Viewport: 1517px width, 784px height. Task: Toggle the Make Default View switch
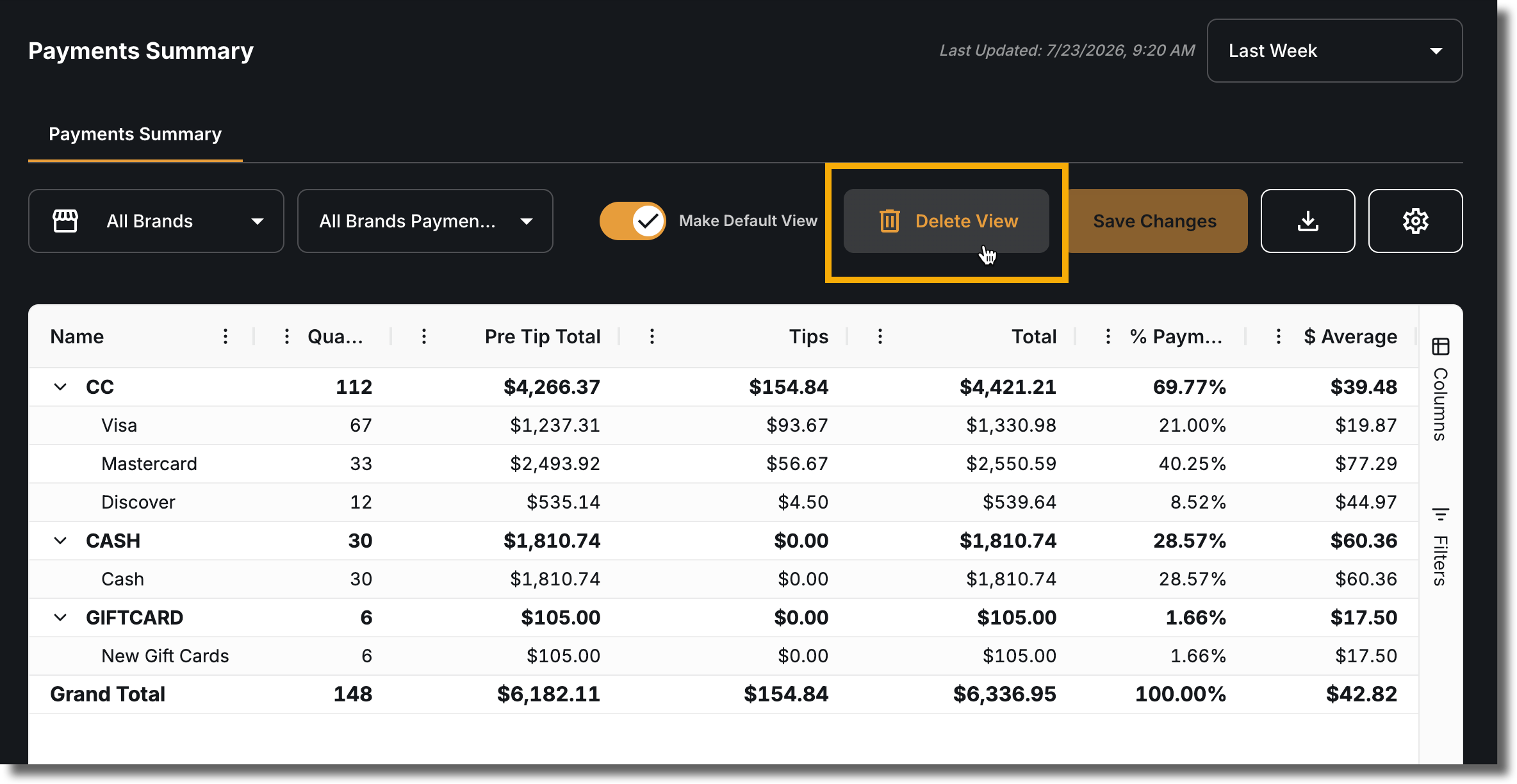632,221
